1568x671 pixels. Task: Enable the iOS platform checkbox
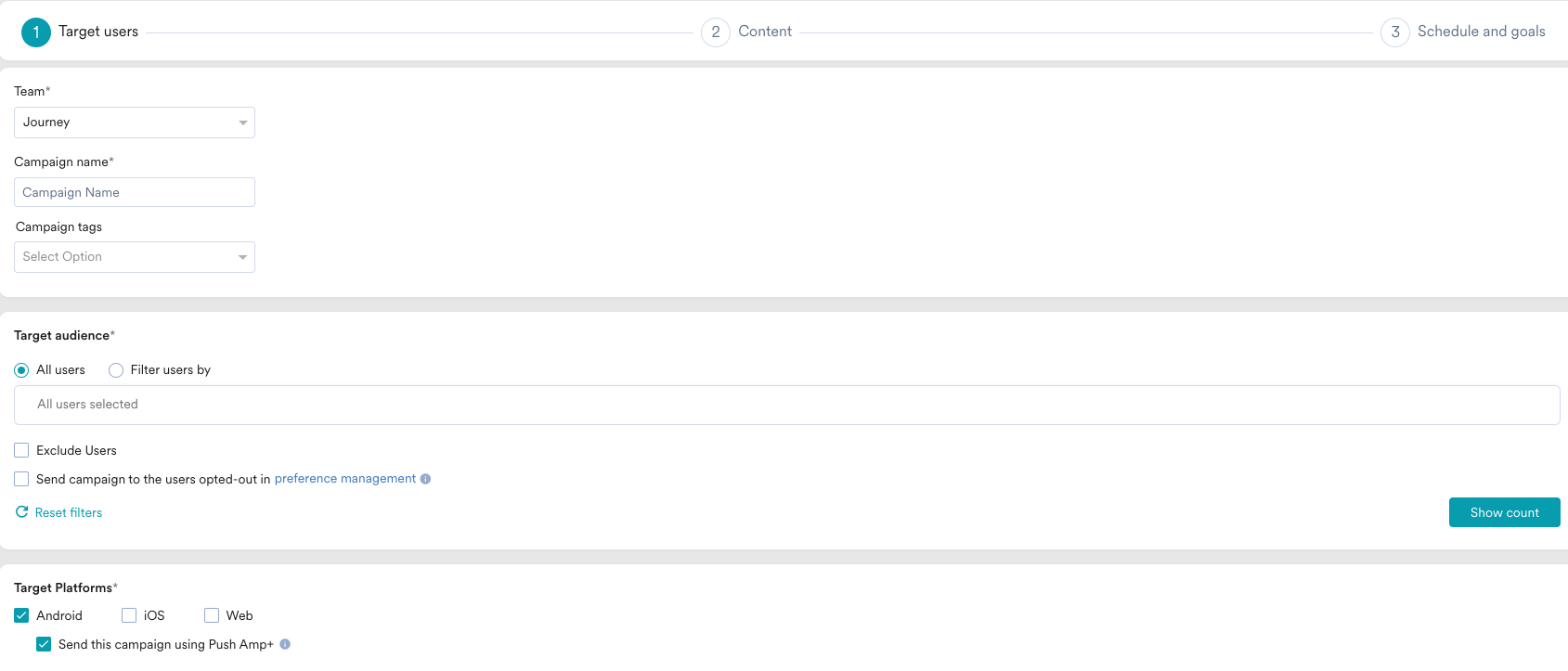point(129,615)
